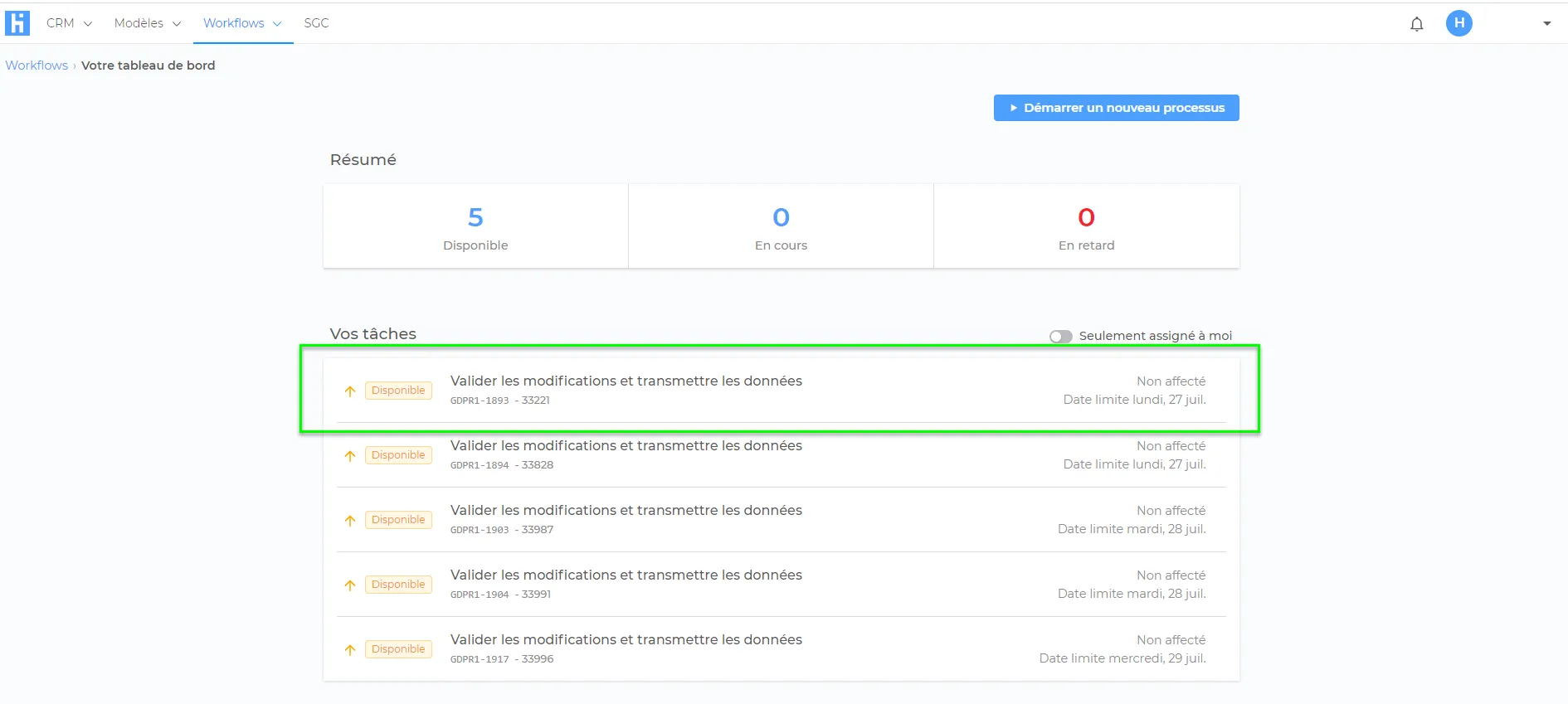
Task: Click 'GDPR1-1903 - 33987' reference text
Action: pyautogui.click(x=502, y=530)
